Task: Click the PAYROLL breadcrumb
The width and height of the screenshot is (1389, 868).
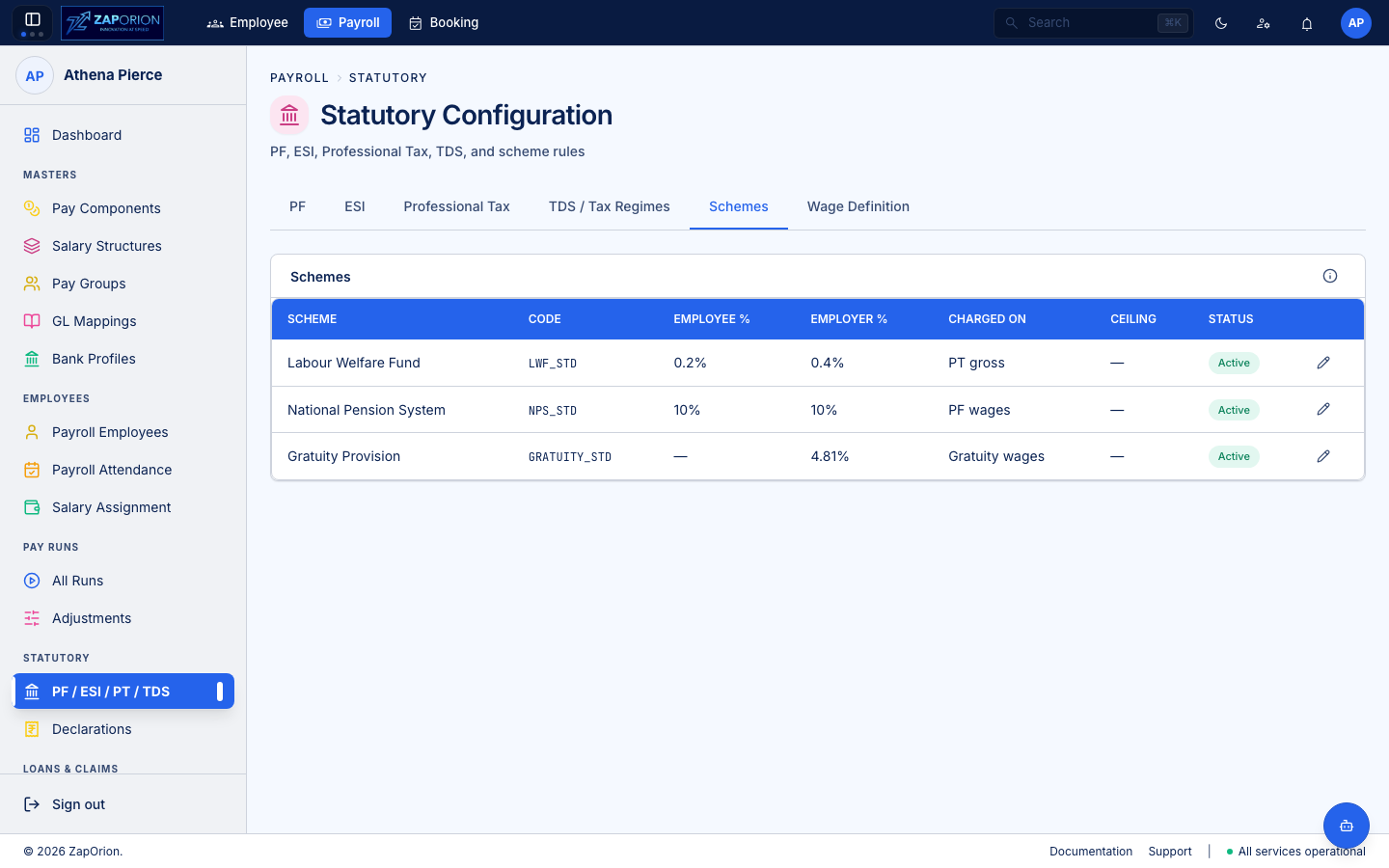Action: 299,78
